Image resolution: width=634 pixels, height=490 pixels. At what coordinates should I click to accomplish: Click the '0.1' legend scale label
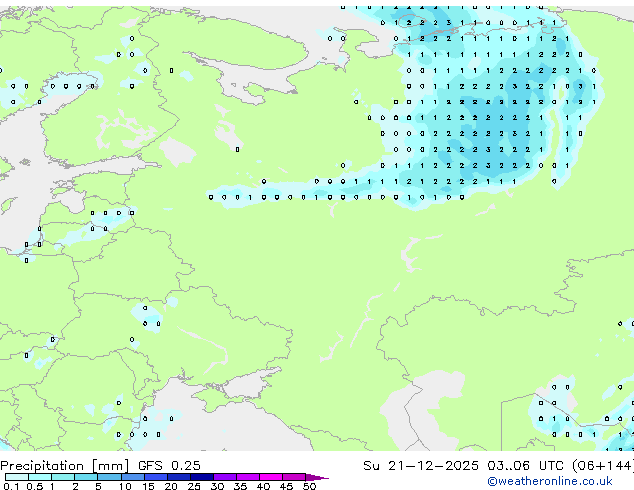point(11,486)
